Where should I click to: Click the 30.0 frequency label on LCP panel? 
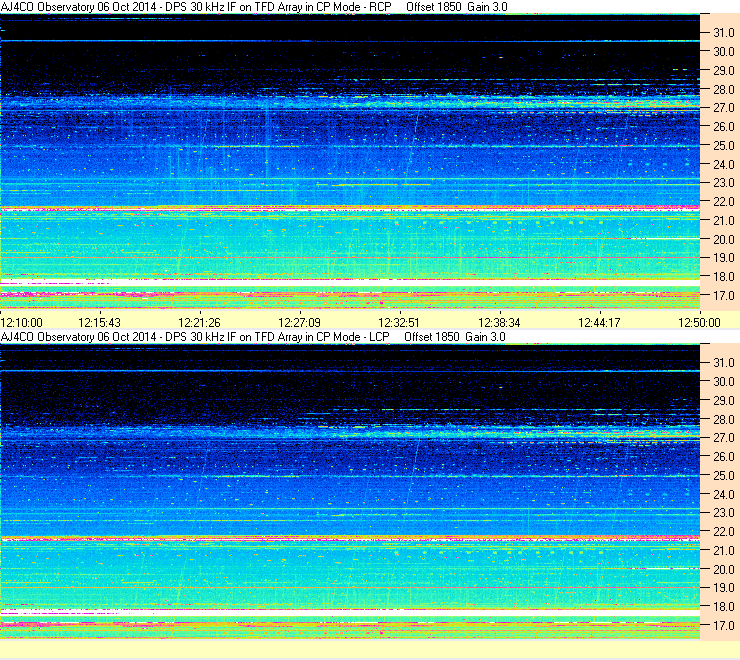pos(724,381)
